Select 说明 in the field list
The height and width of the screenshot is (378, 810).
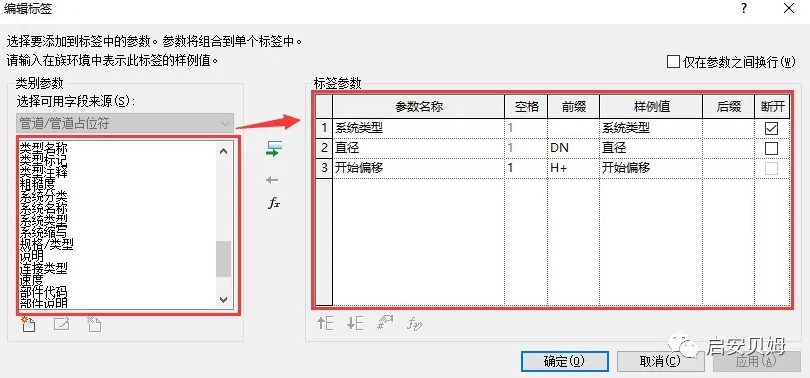tap(32, 256)
